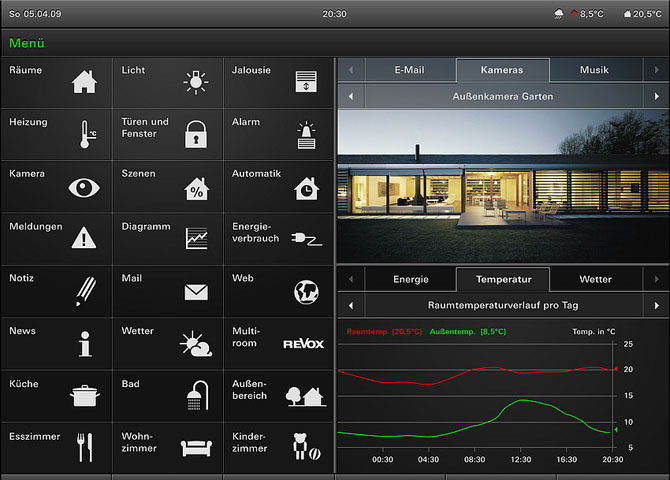Launch the Web globe icon

(306, 291)
